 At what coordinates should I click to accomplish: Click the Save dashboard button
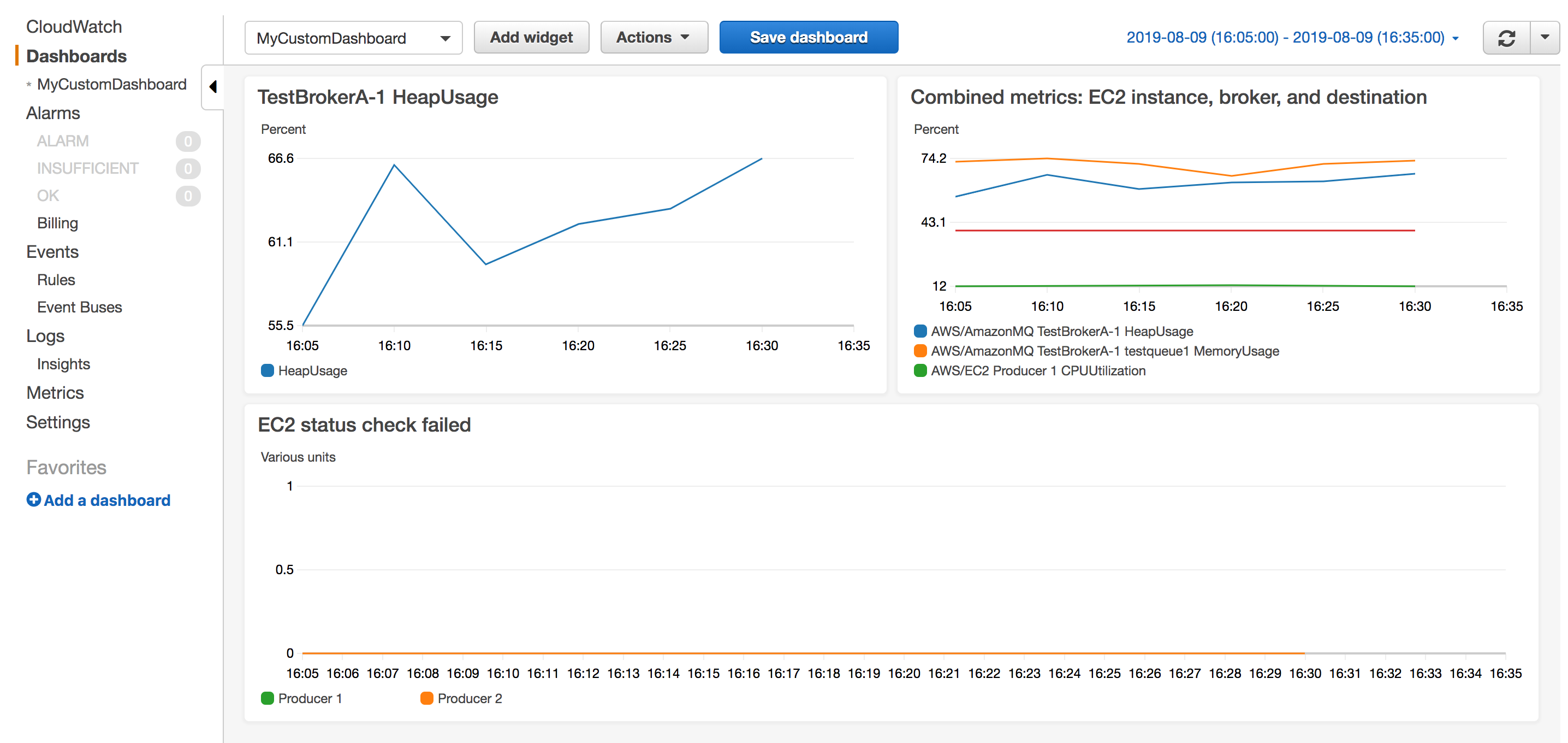[x=809, y=37]
